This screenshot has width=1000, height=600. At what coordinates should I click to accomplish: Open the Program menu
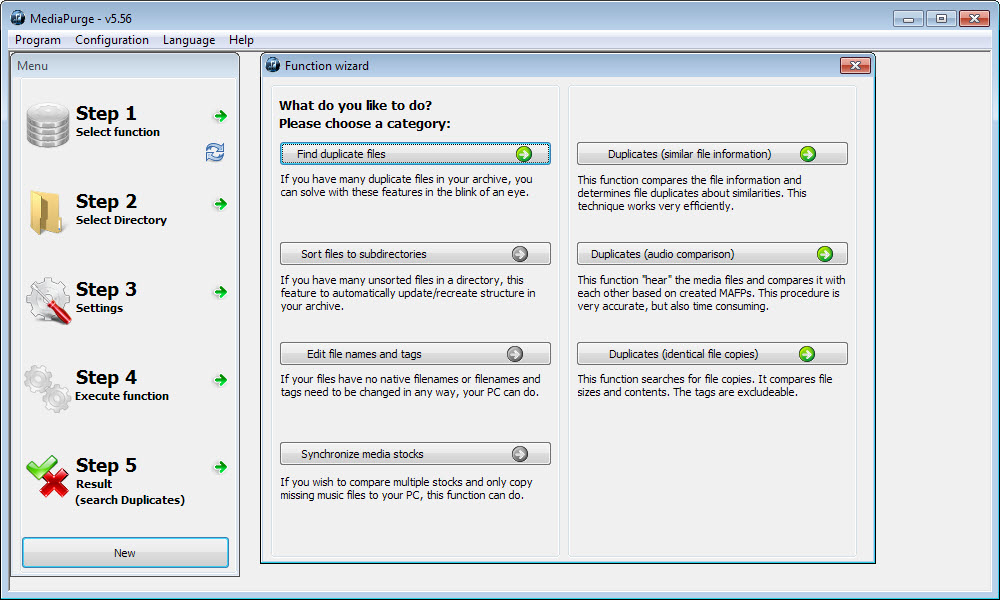coord(38,40)
